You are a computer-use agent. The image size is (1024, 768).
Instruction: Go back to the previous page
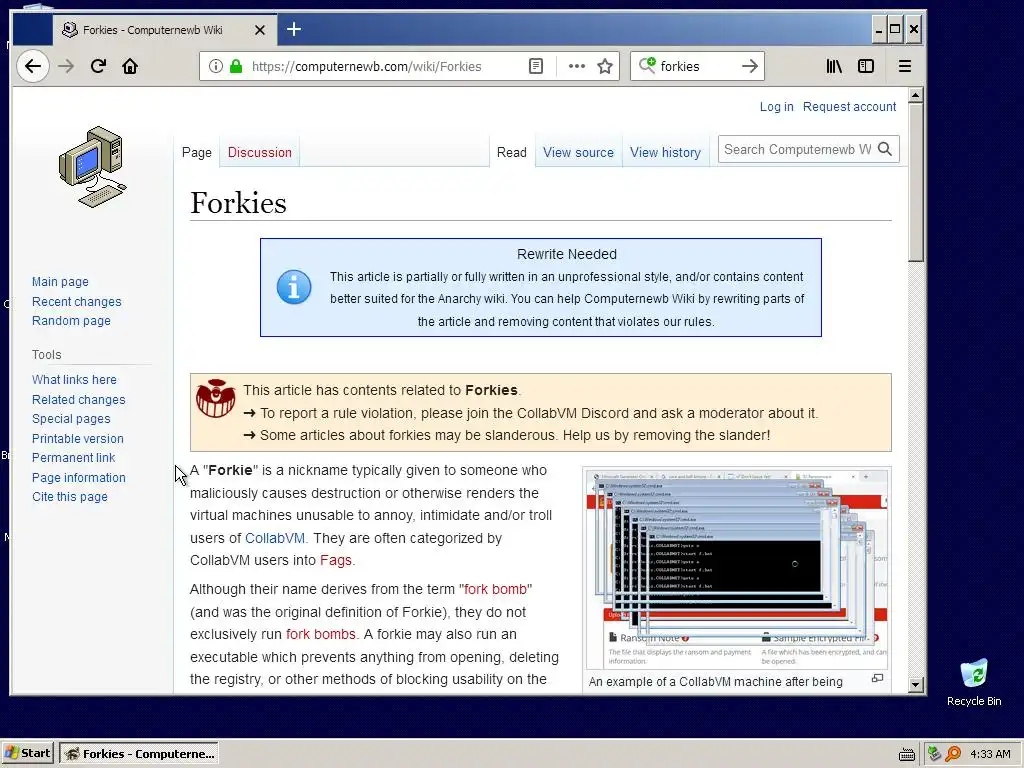click(33, 66)
